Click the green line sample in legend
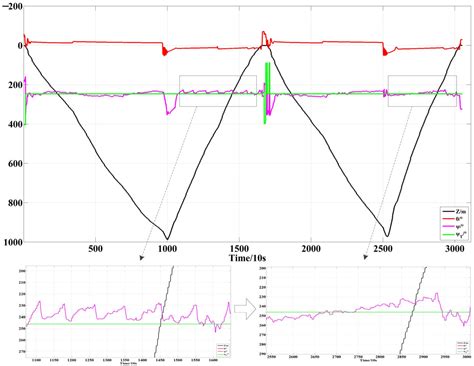Screen dimensions: 474x366 [x=448, y=234]
